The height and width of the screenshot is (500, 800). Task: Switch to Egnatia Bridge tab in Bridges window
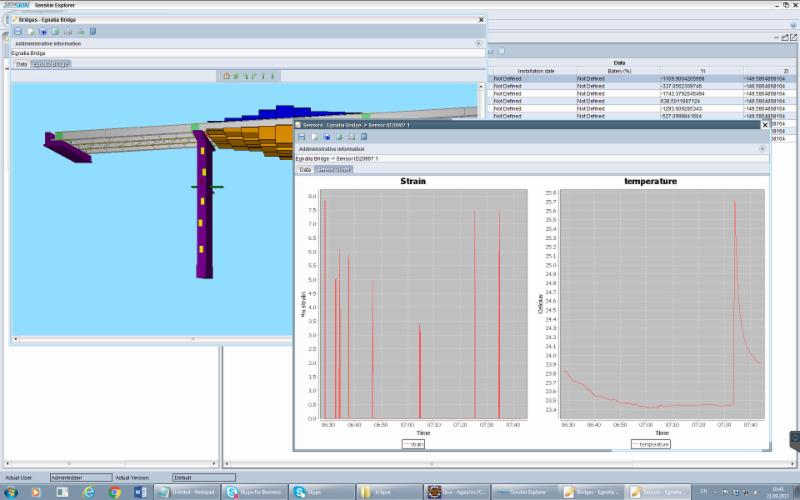tap(50, 64)
